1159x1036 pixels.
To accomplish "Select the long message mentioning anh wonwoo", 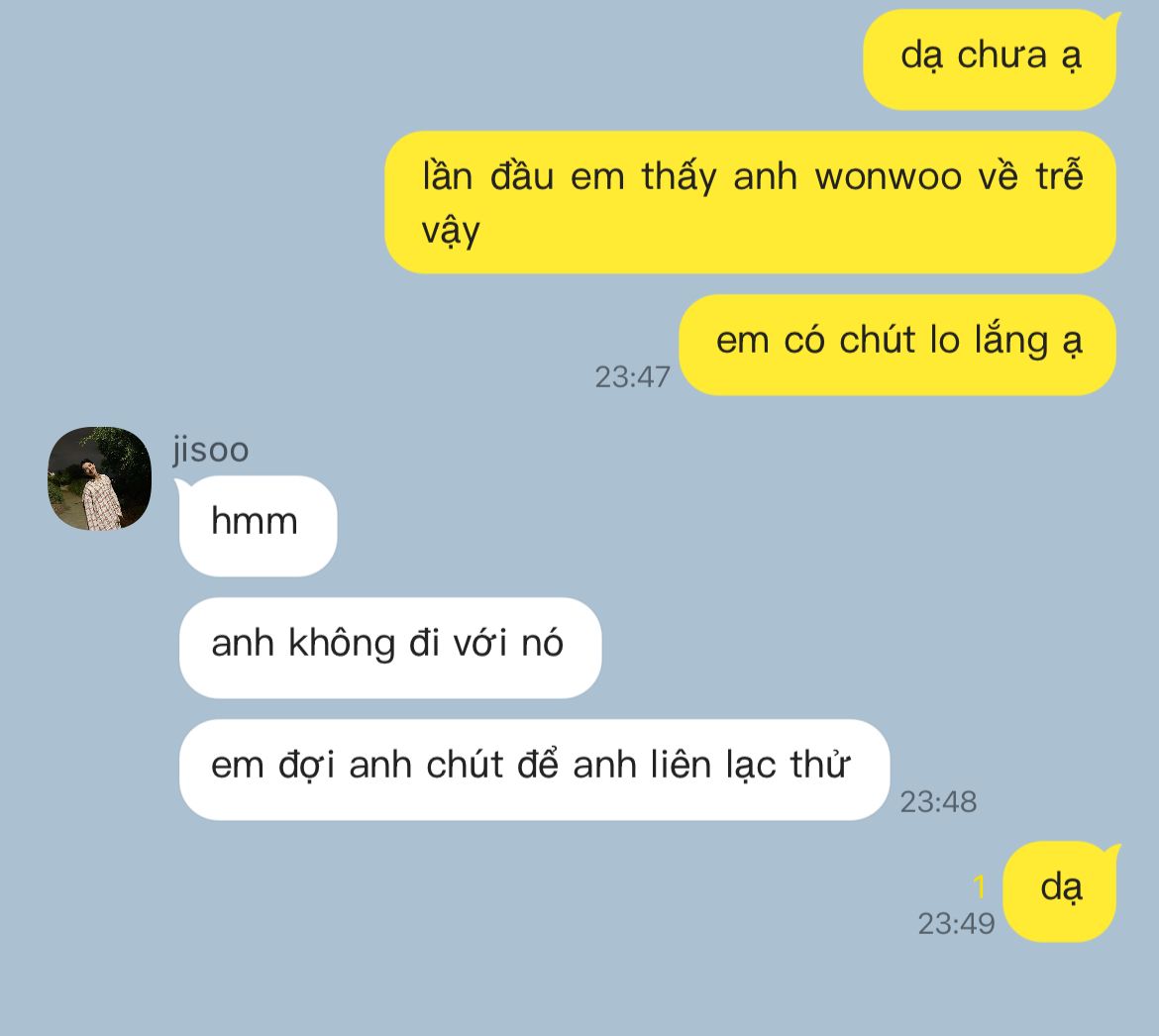I will (750, 202).
